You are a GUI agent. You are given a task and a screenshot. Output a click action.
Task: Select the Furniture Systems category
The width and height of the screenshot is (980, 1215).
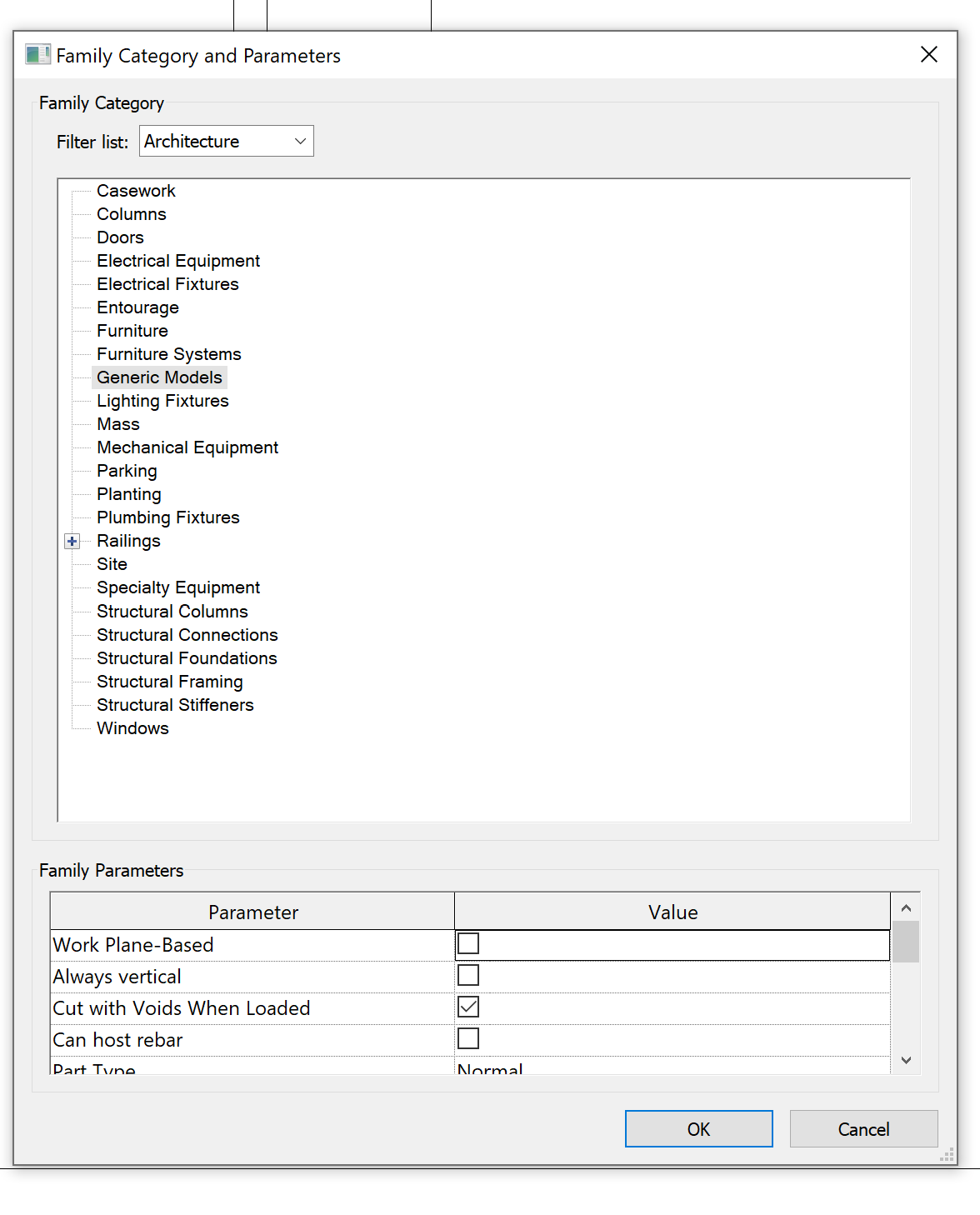pyautogui.click(x=168, y=353)
